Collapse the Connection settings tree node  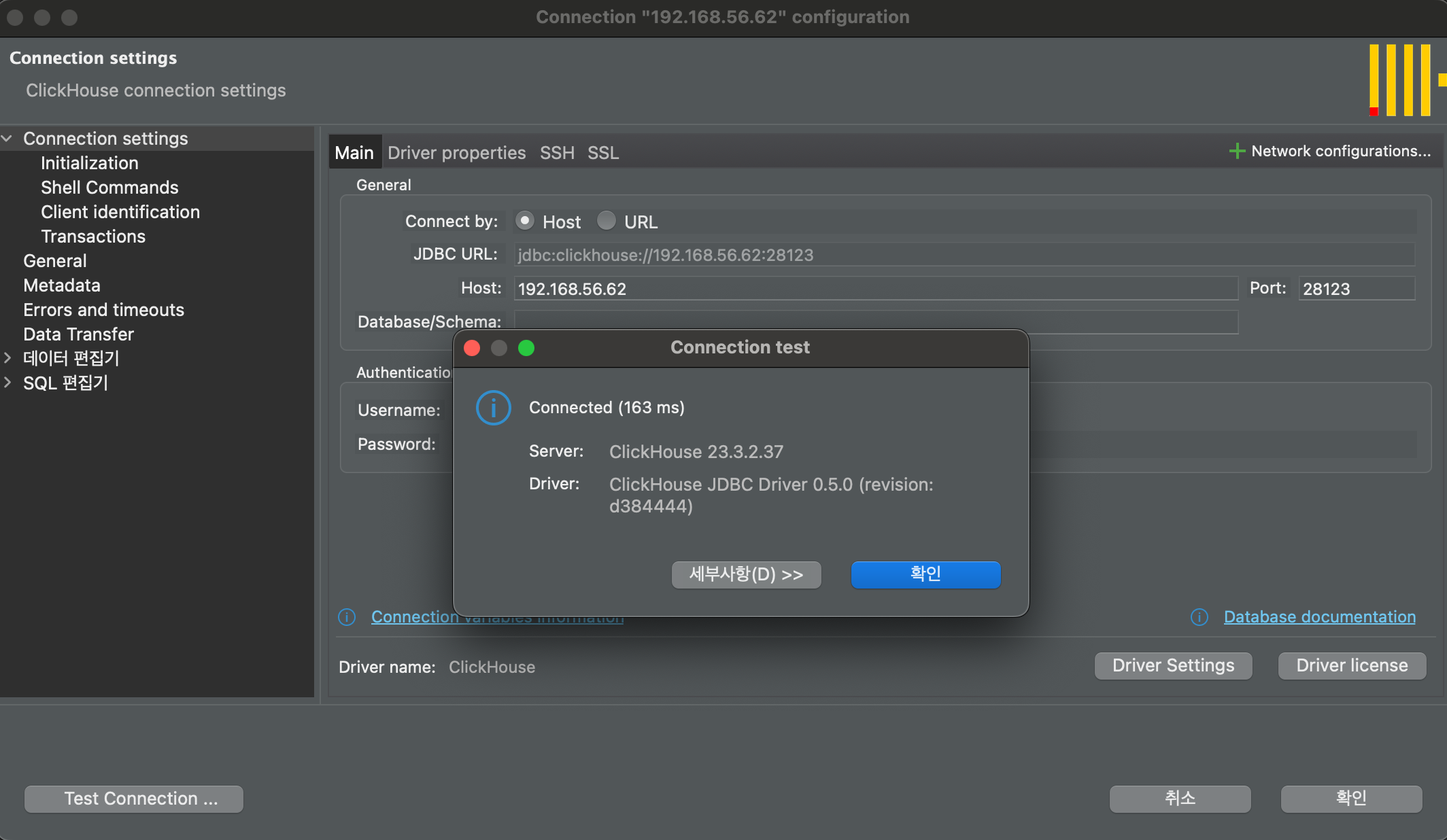point(7,139)
